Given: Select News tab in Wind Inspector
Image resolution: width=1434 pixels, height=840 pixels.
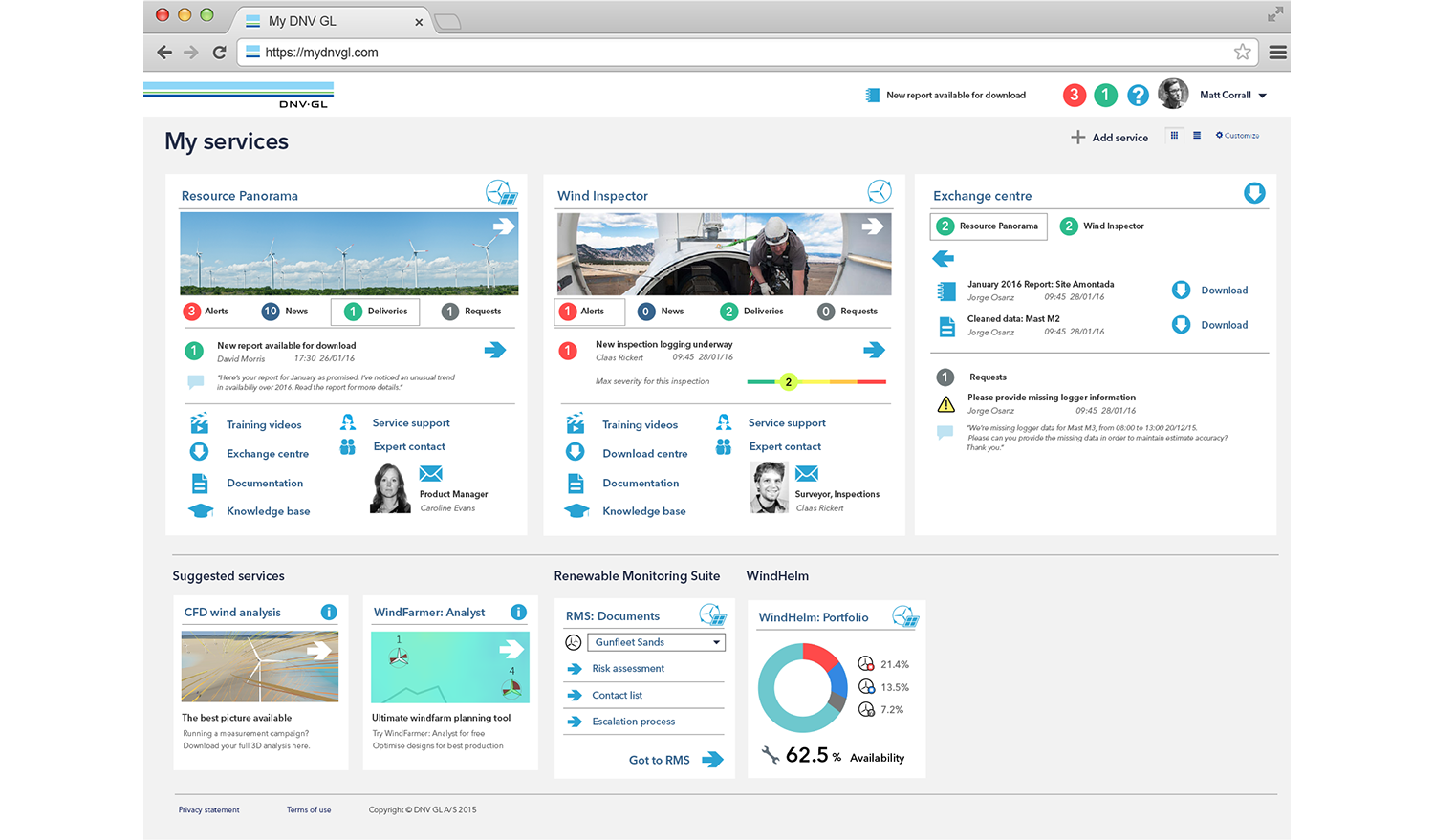Looking at the screenshot, I should [661, 312].
